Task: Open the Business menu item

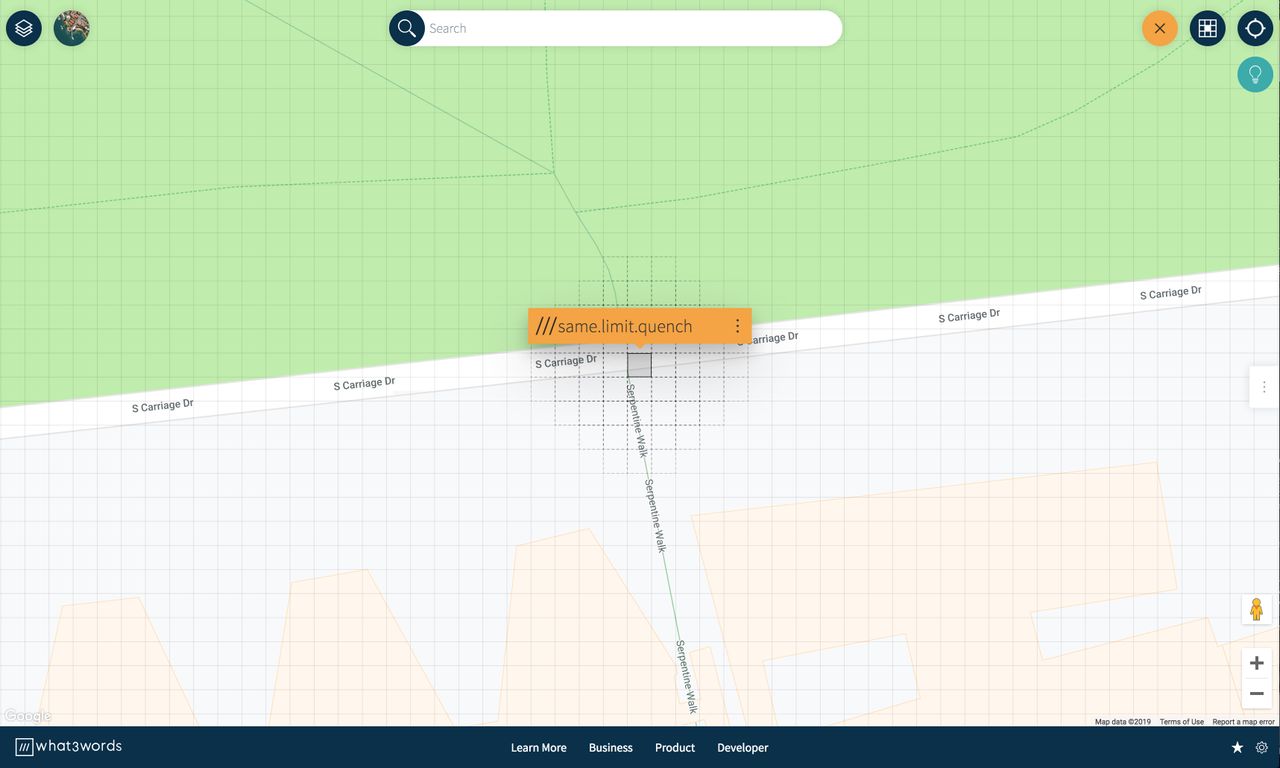Action: 611,748
